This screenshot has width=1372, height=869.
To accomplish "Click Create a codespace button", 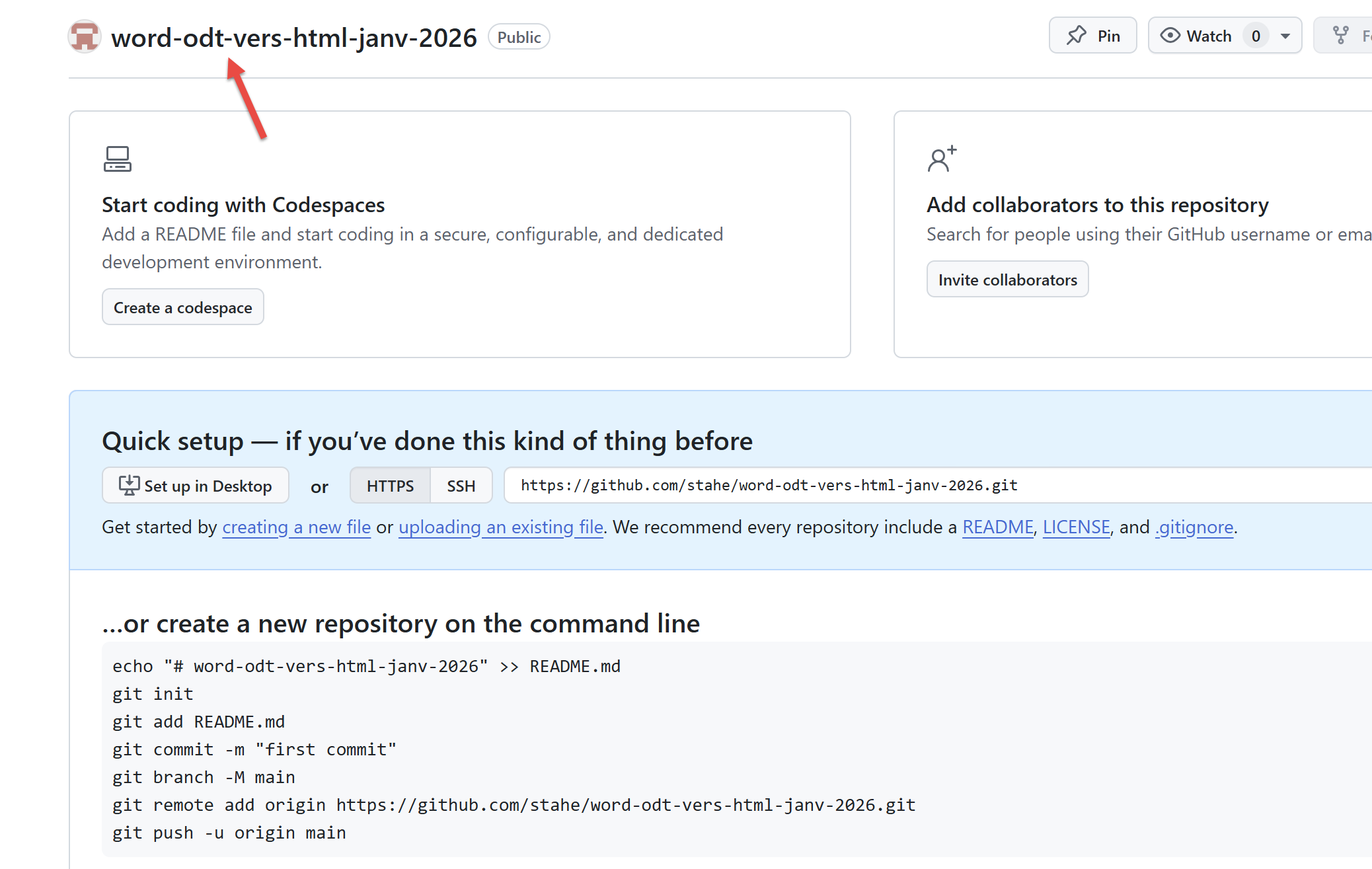I will coord(183,307).
